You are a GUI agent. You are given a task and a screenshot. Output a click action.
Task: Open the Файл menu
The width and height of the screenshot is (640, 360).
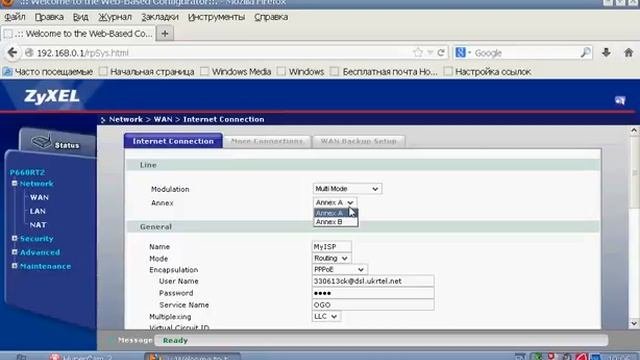tap(15, 17)
